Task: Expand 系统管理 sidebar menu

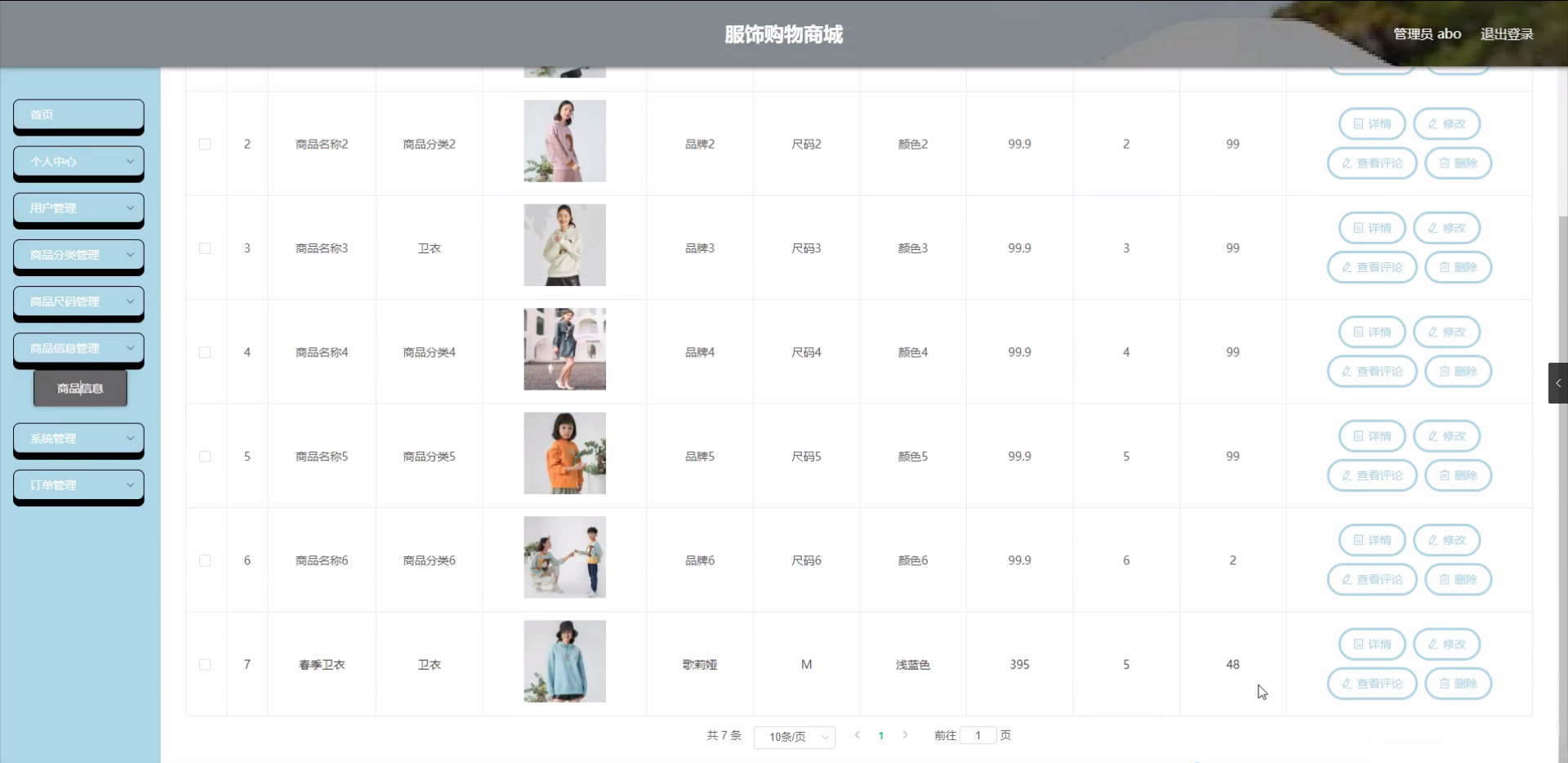Action: pos(78,439)
